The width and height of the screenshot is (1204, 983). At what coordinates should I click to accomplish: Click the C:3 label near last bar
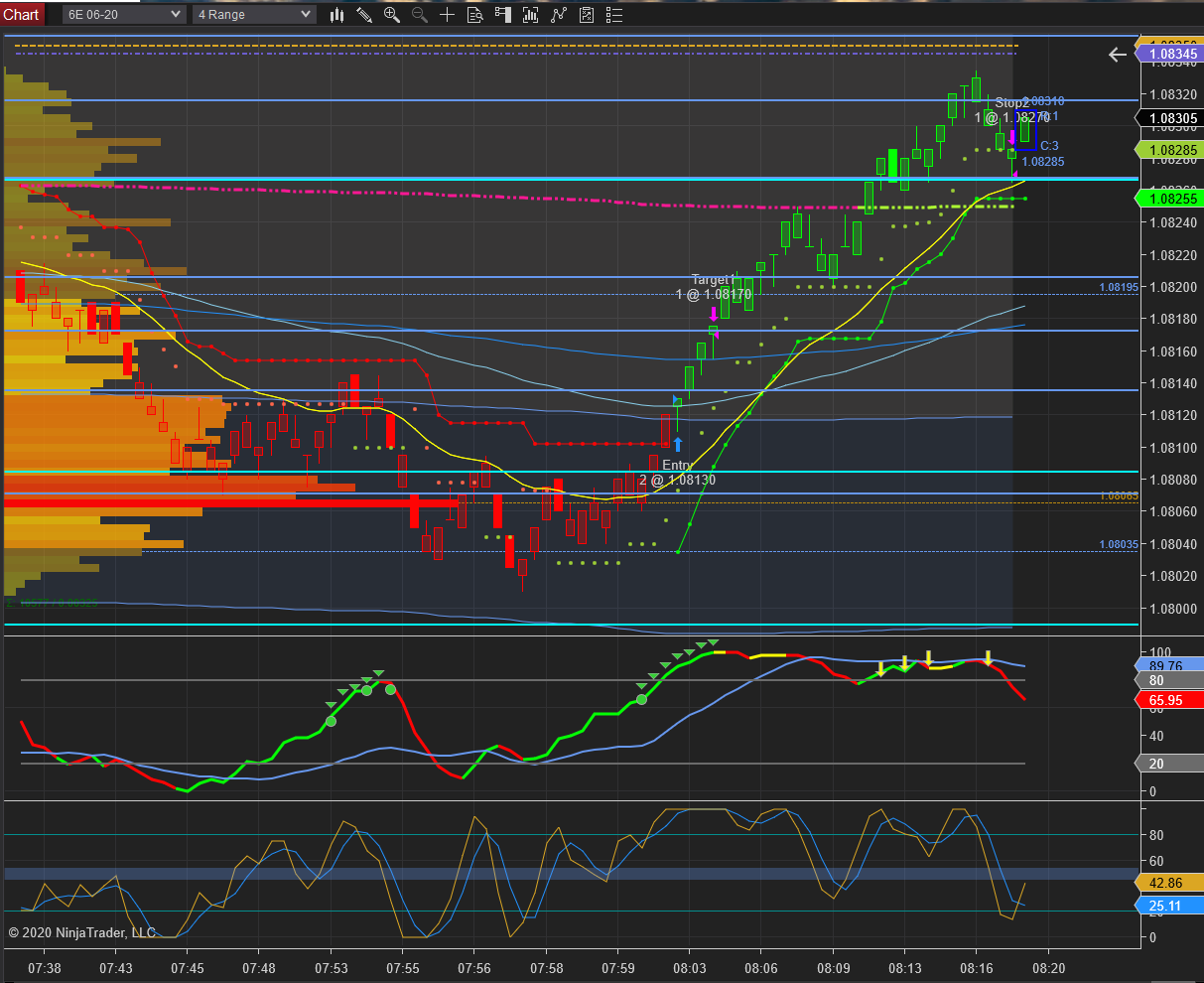point(1049,146)
